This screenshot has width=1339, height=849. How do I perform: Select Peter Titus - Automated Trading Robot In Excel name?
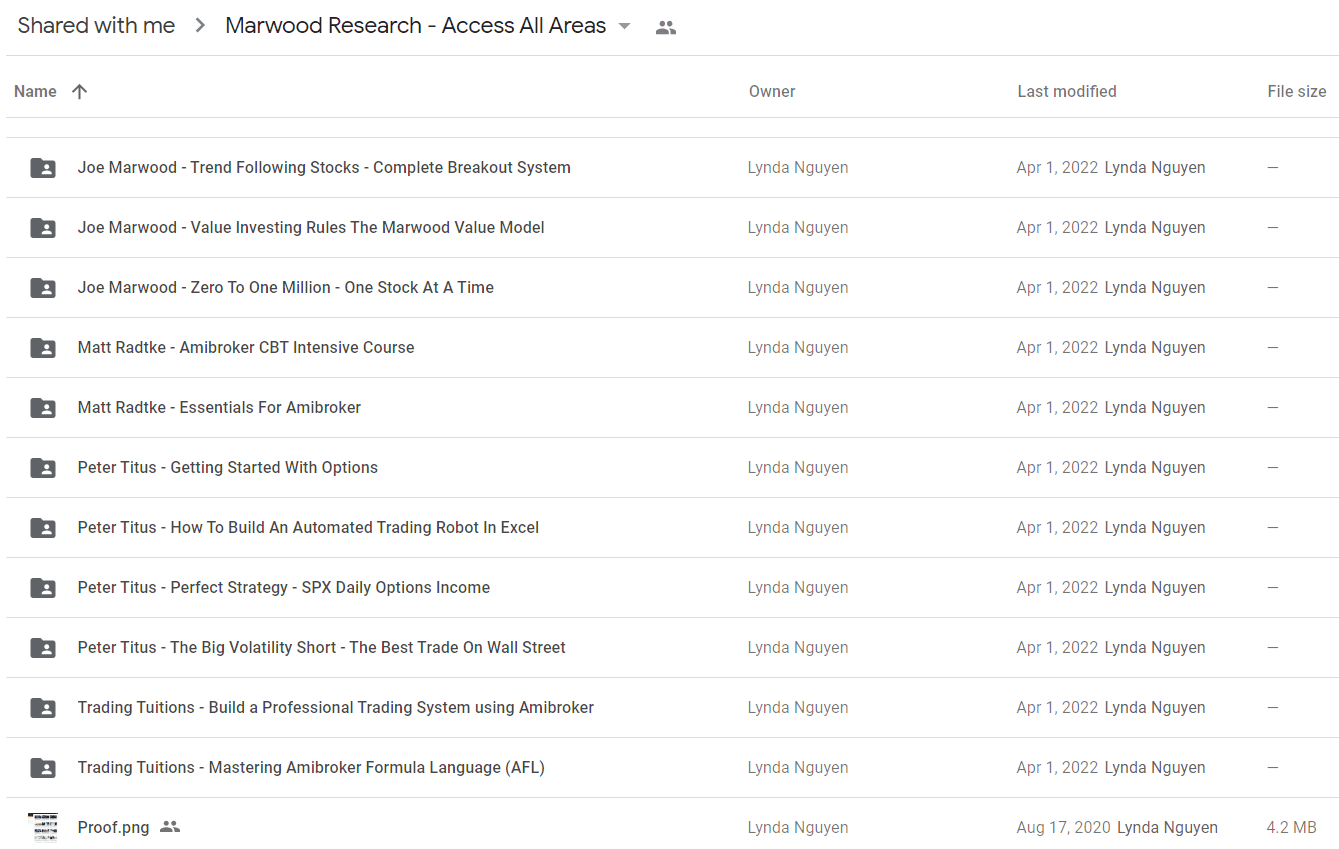[308, 528]
